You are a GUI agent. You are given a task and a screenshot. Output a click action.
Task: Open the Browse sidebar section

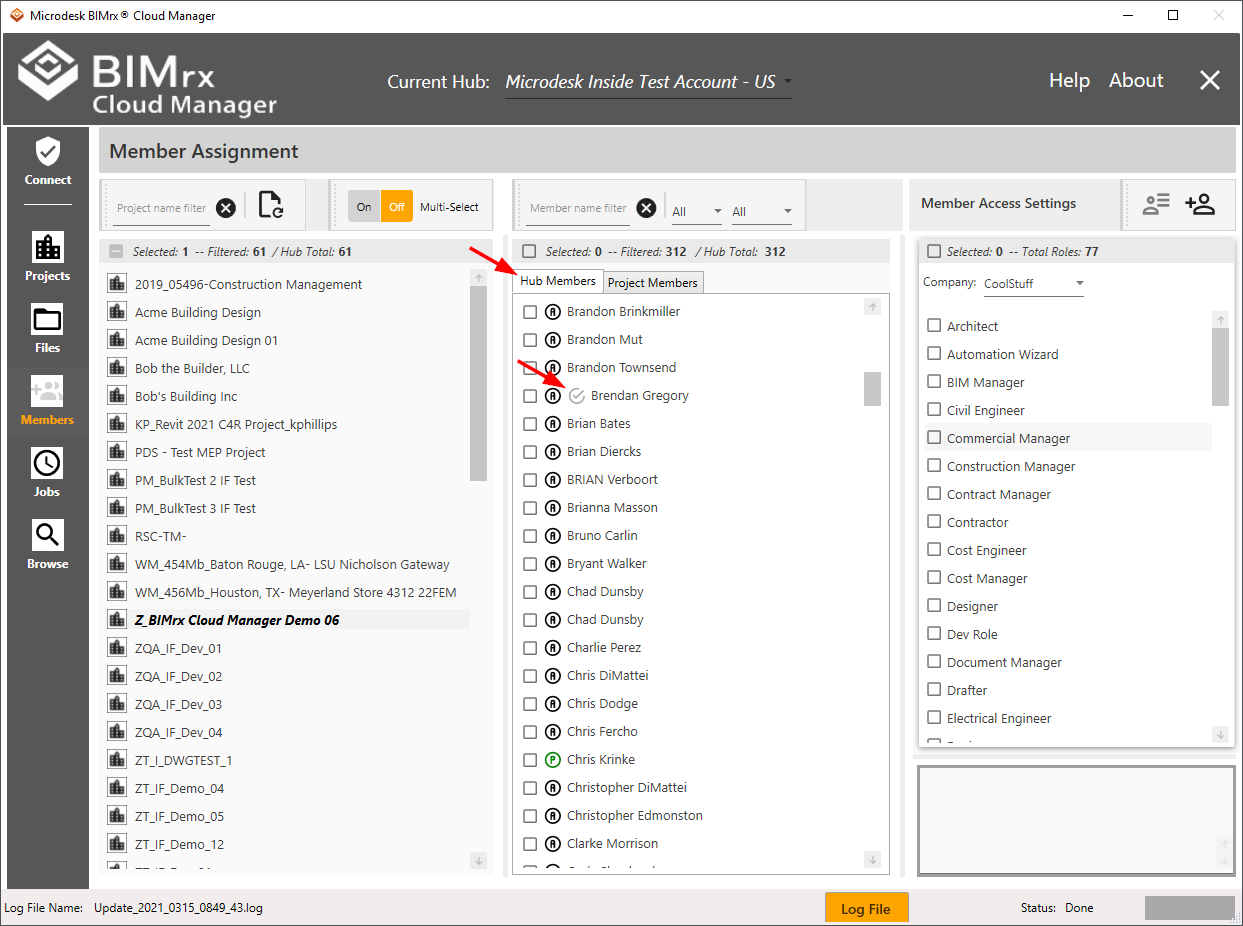[x=48, y=546]
